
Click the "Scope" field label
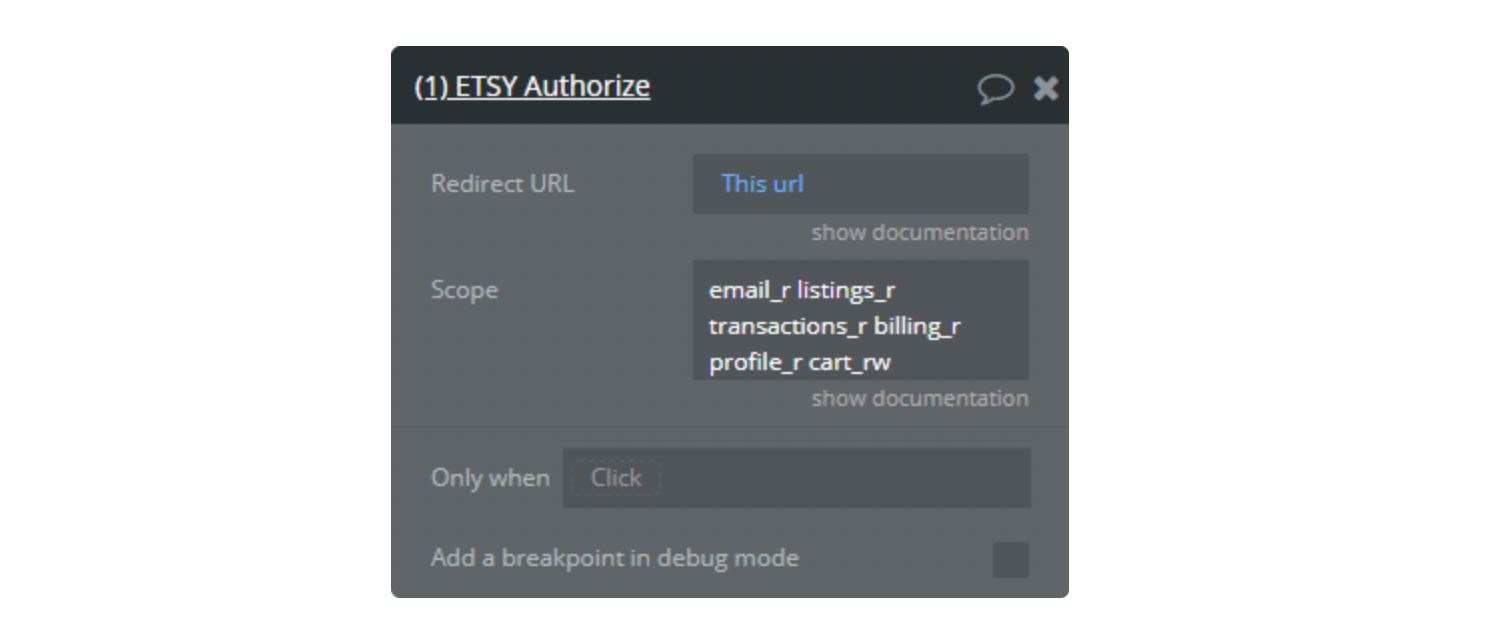tap(464, 290)
